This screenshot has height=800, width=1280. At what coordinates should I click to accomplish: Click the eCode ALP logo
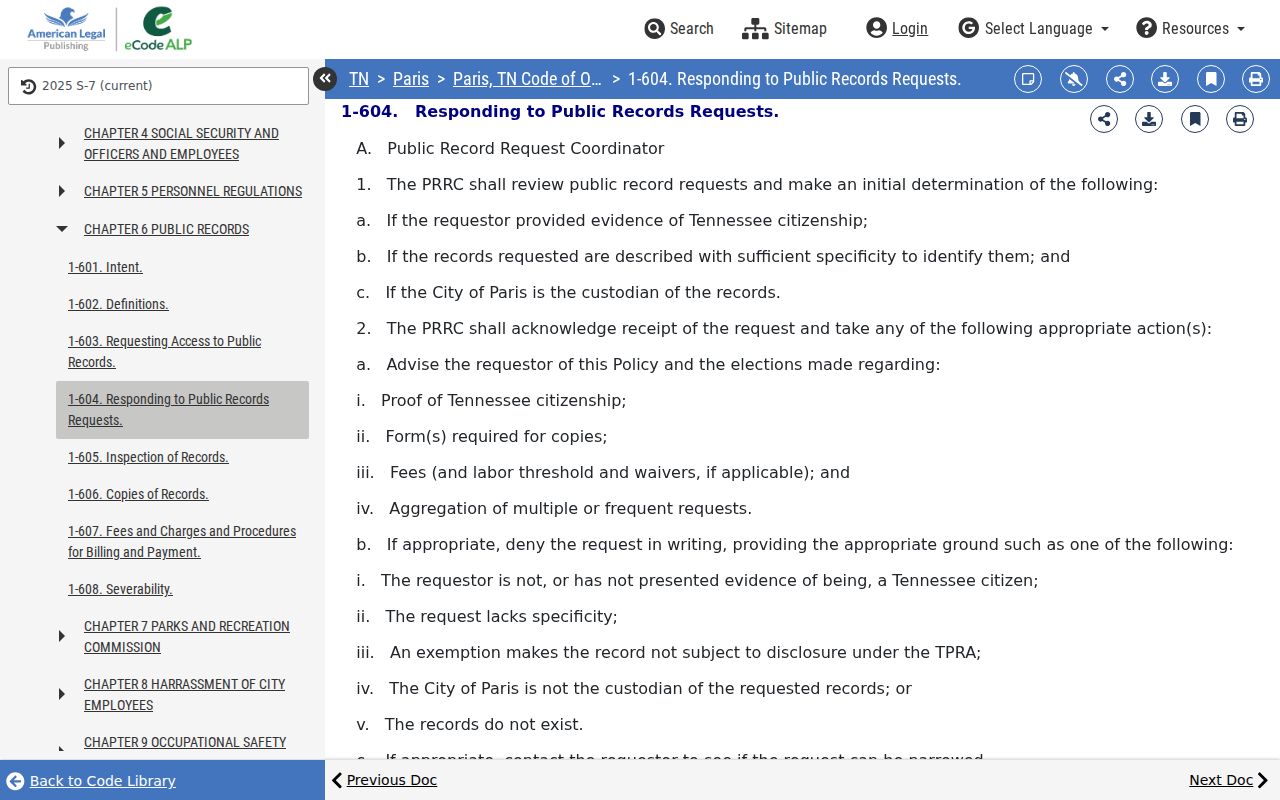pyautogui.click(x=158, y=29)
